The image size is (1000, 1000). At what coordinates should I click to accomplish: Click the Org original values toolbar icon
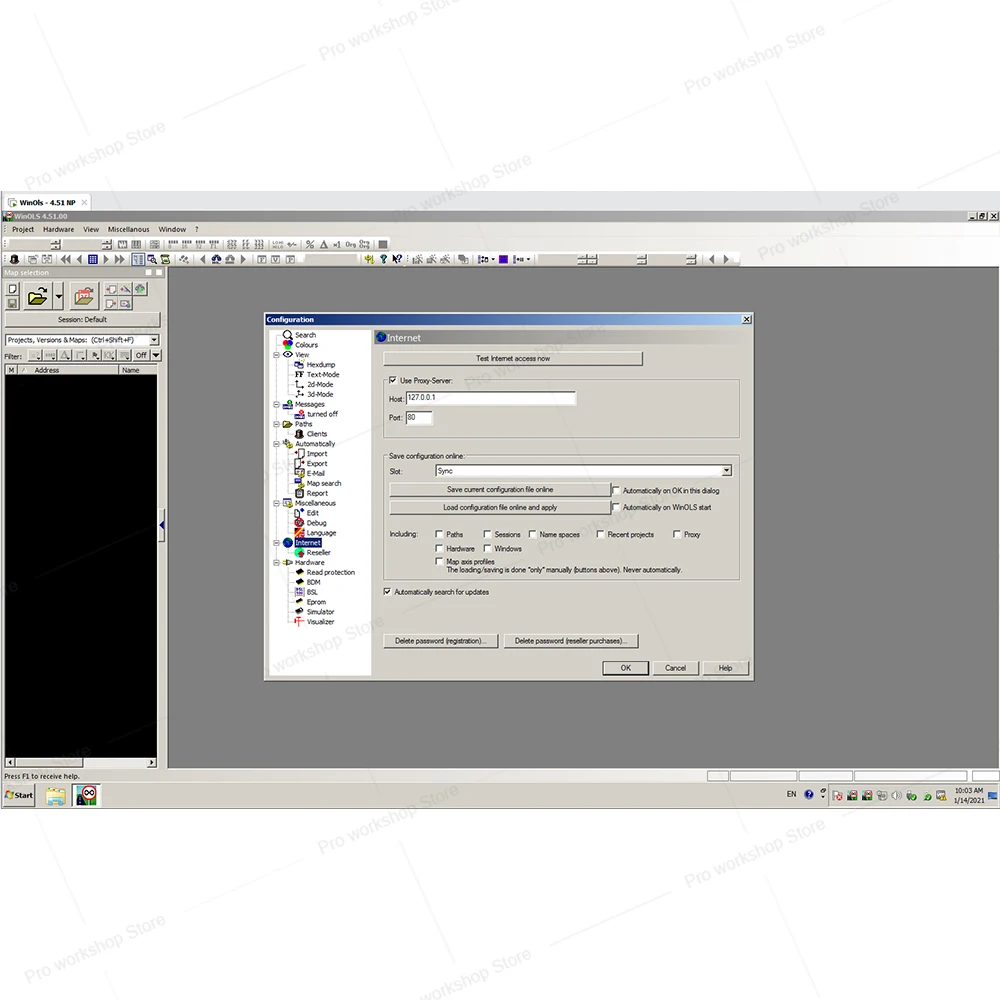point(351,244)
